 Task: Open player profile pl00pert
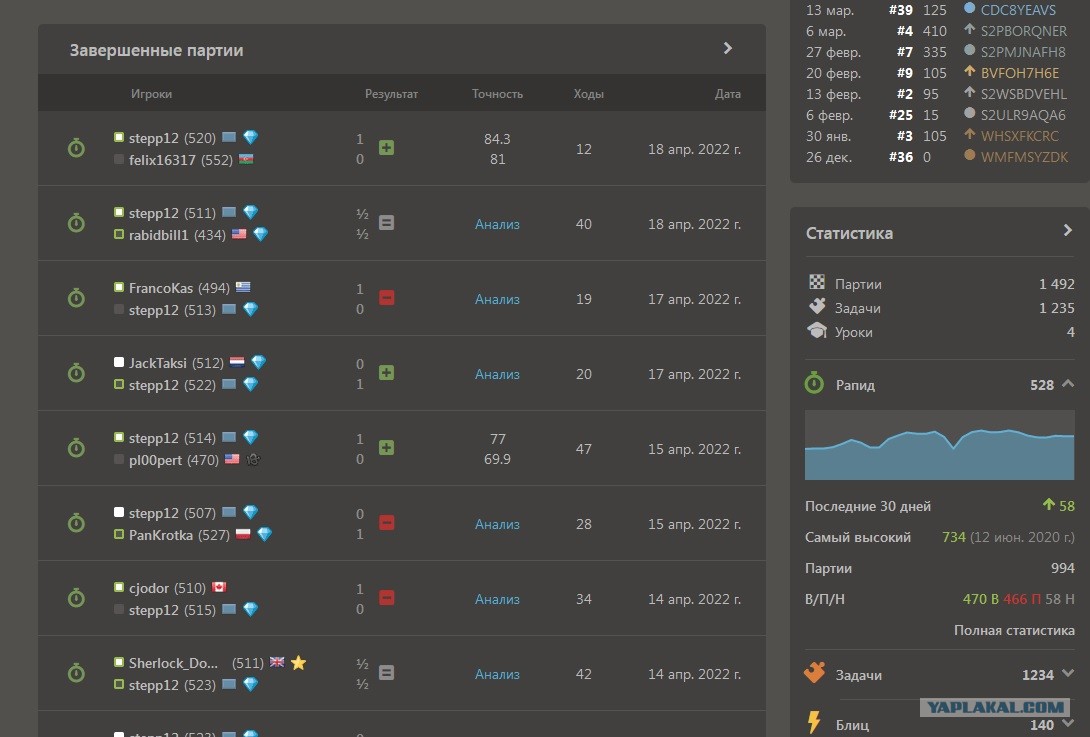(155, 460)
